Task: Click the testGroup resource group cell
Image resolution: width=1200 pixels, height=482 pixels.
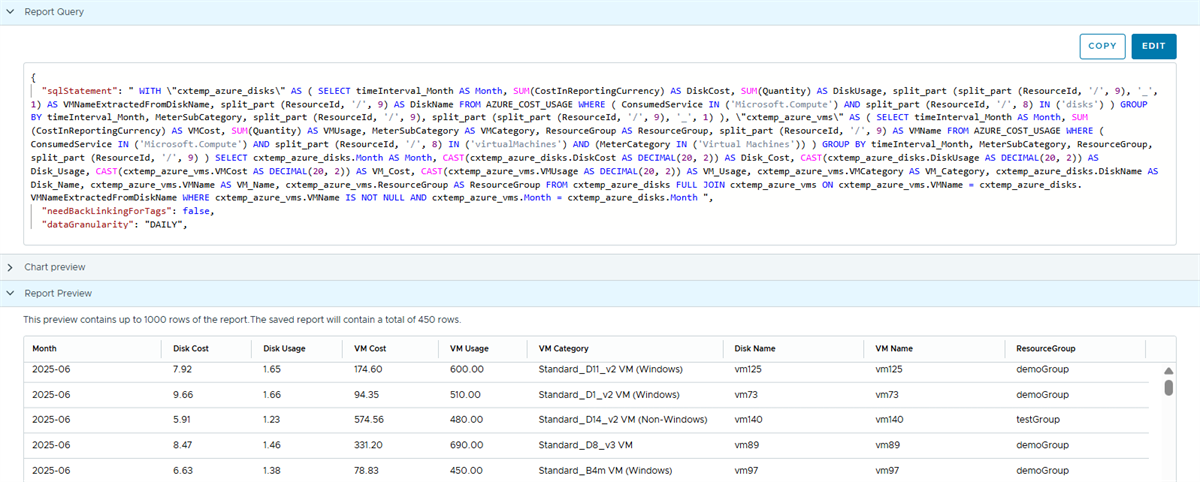Action: pyautogui.click(x=1038, y=420)
